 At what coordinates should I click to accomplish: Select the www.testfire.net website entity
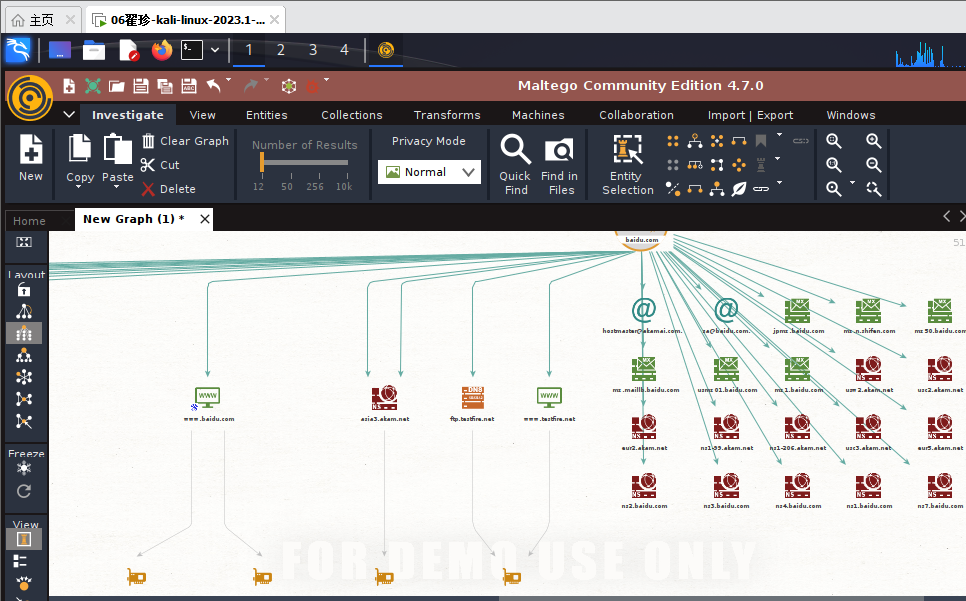click(549, 404)
